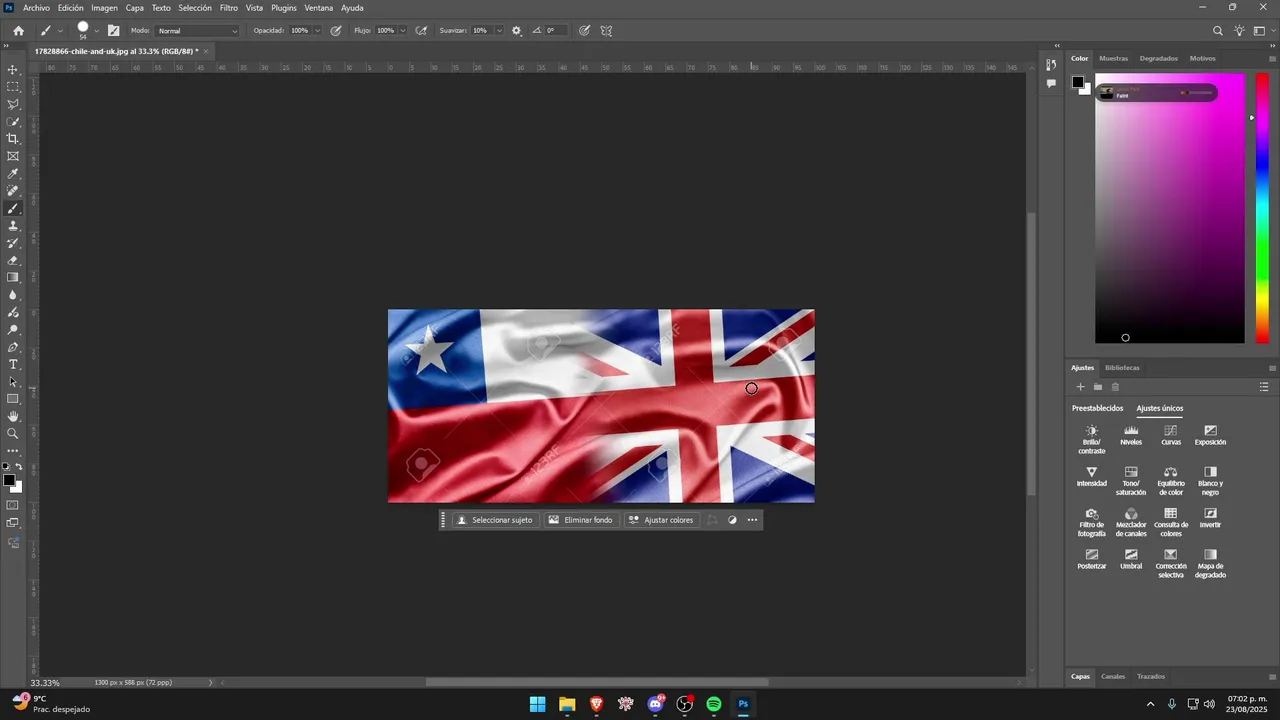Viewport: 1280px width, 720px height.
Task: Select the Blur tool
Action: click(13, 295)
